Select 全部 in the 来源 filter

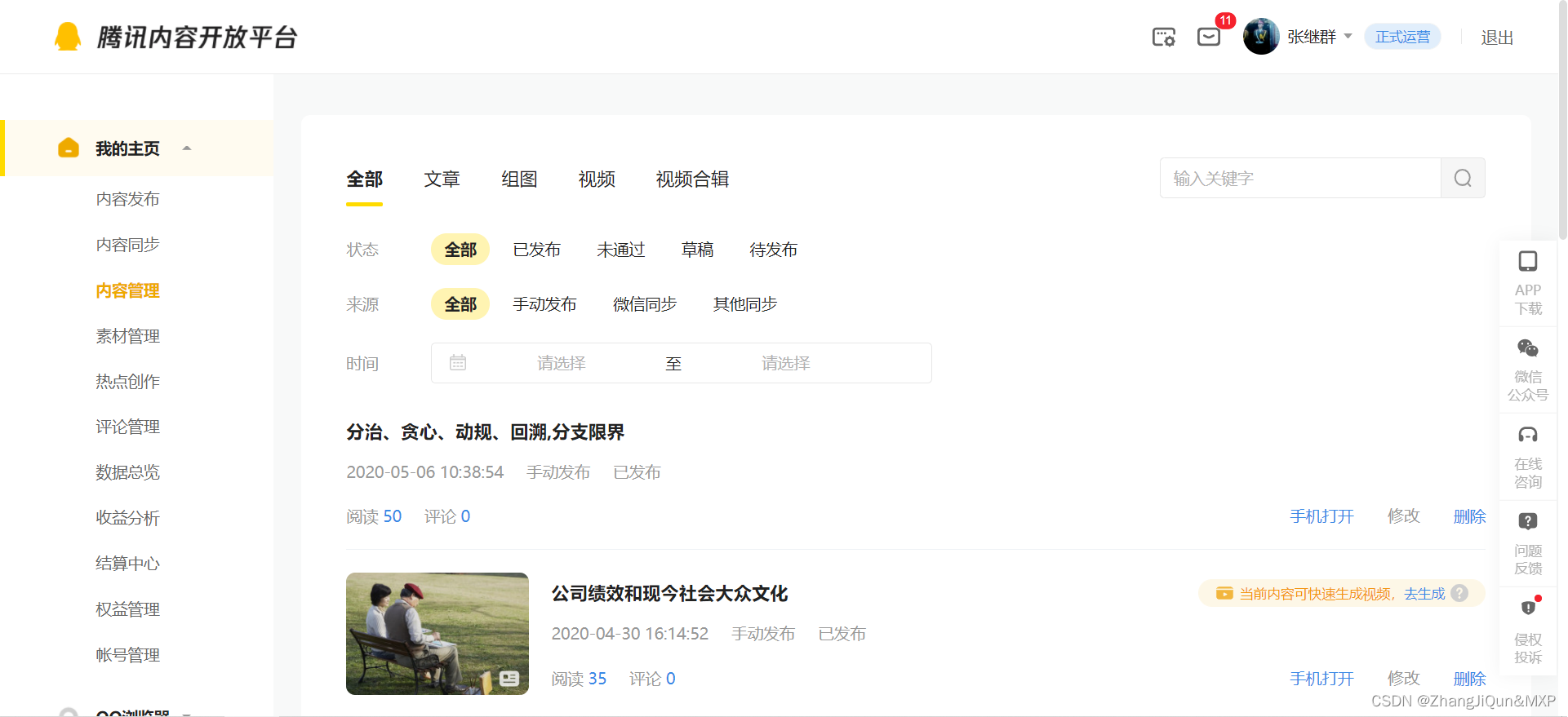tap(460, 304)
